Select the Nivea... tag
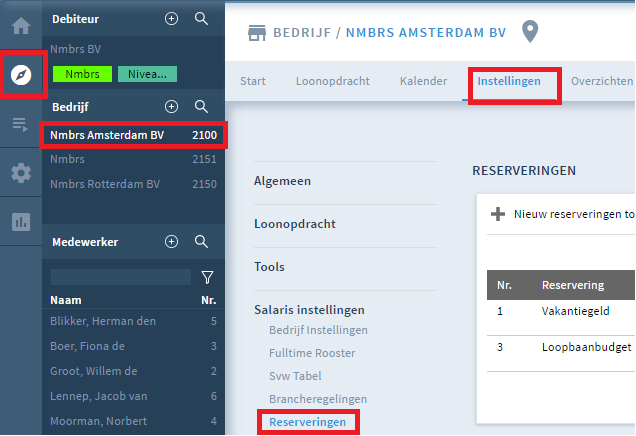The width and height of the screenshot is (636, 436). point(147,74)
